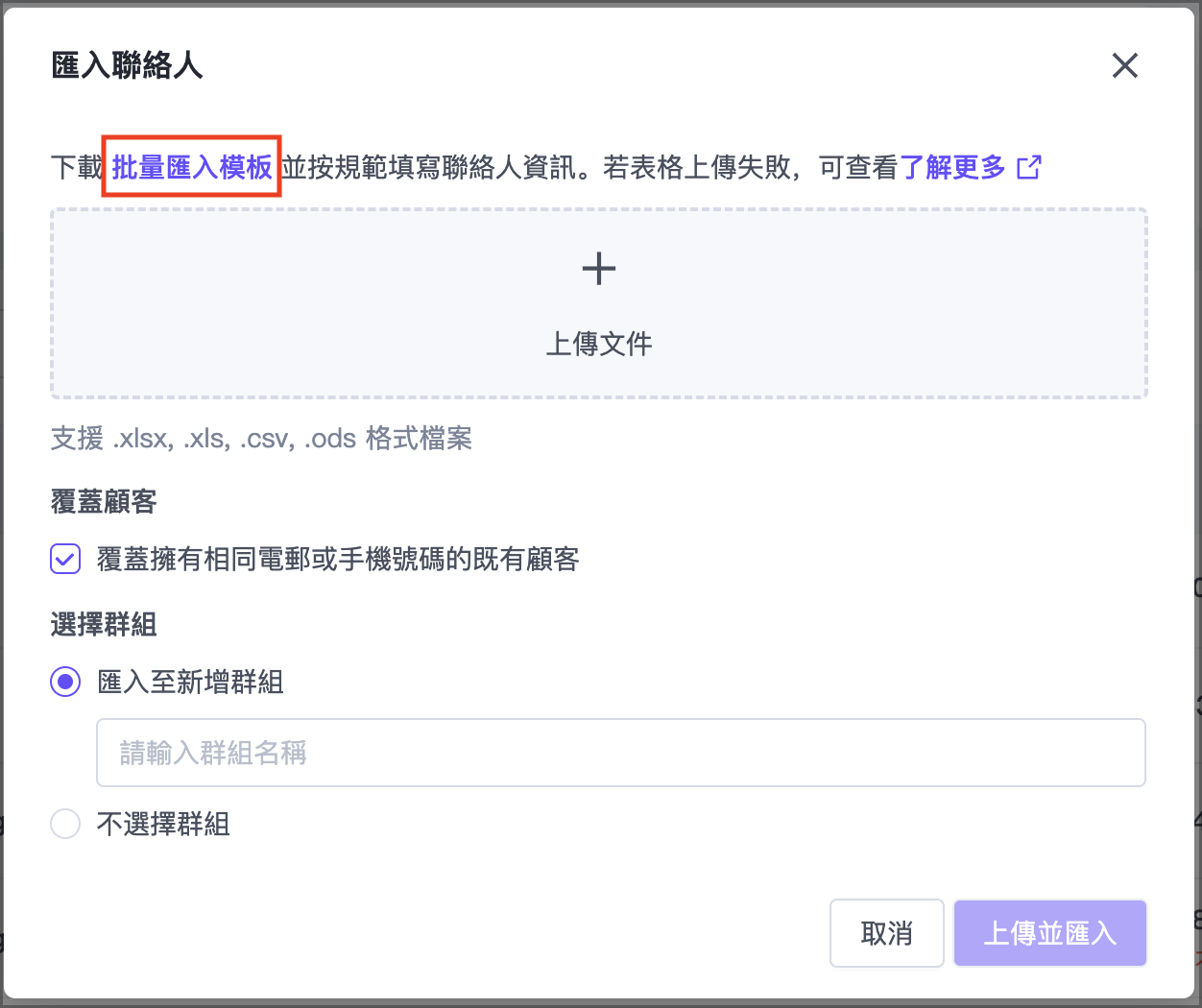The width and height of the screenshot is (1202, 1008).
Task: Select the 匯入至新增群組 radio button
Action: click(x=65, y=683)
